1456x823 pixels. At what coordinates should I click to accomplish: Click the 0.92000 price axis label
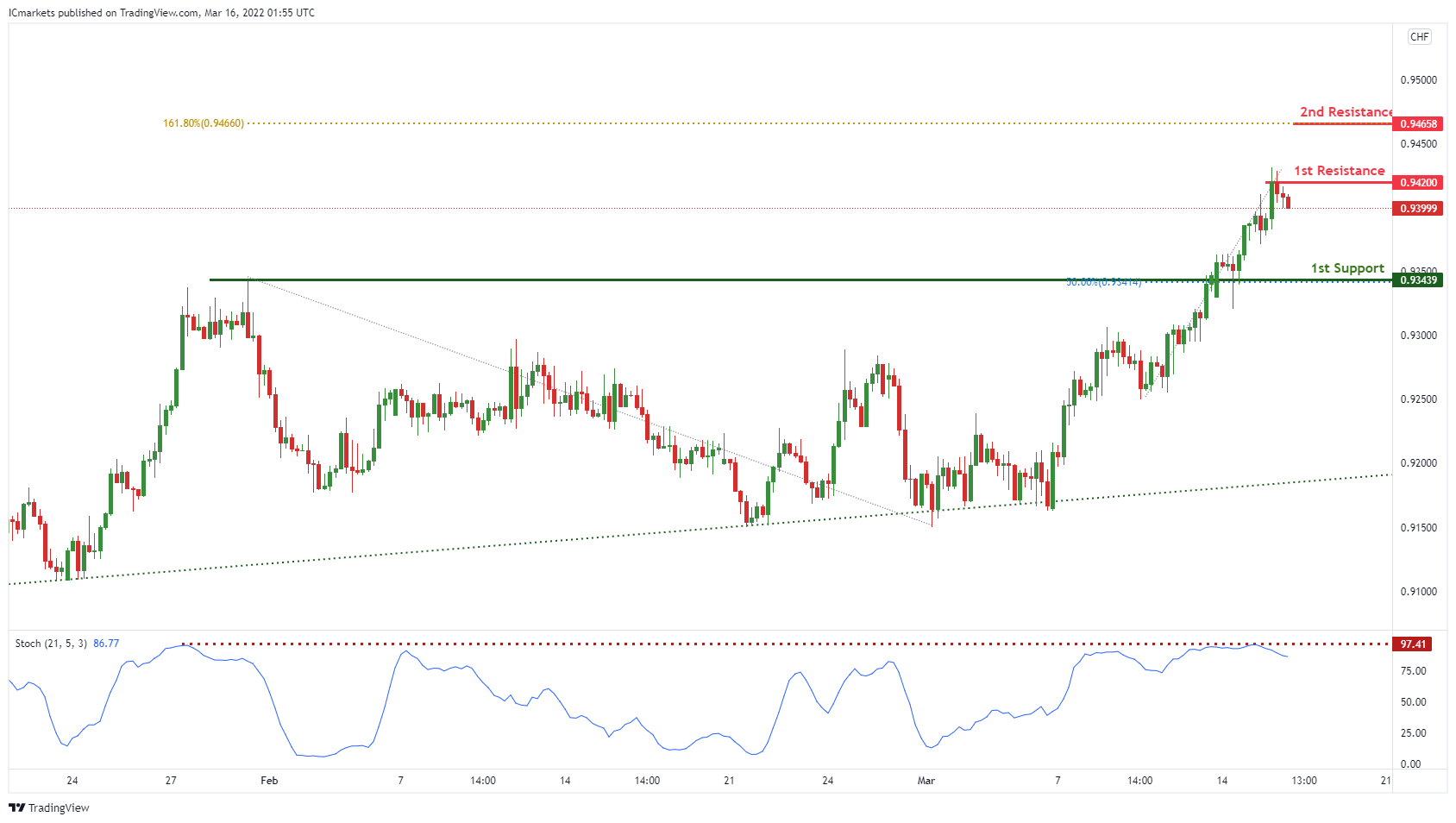(1419, 463)
